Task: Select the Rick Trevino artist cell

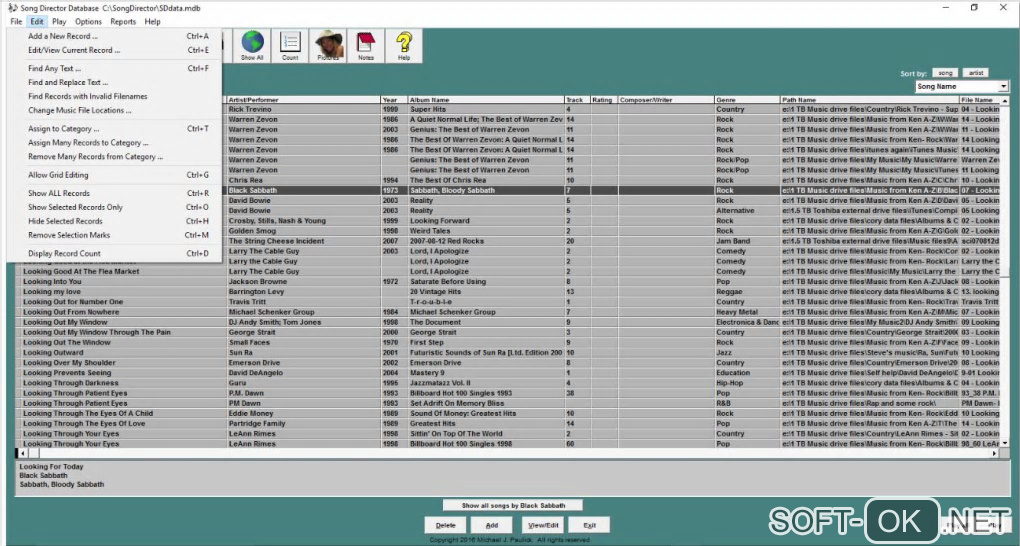Action: [303, 109]
